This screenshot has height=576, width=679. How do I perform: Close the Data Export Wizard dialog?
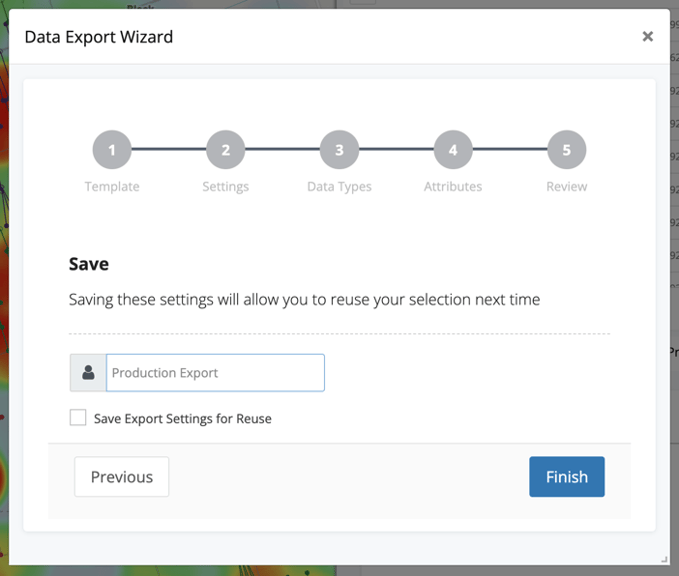647,36
